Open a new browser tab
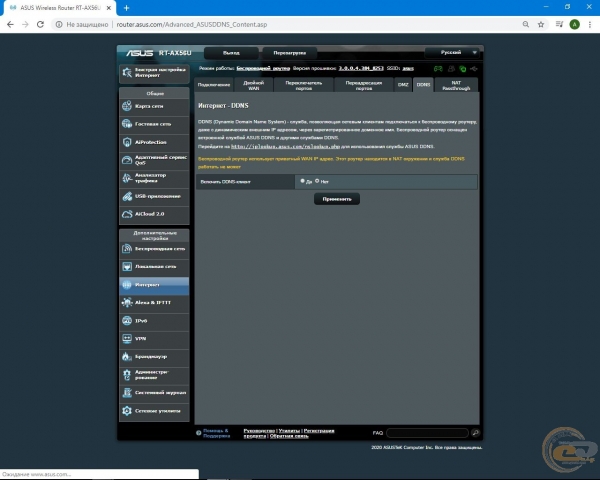Viewport: 600px width, 480px height. tap(127, 8)
